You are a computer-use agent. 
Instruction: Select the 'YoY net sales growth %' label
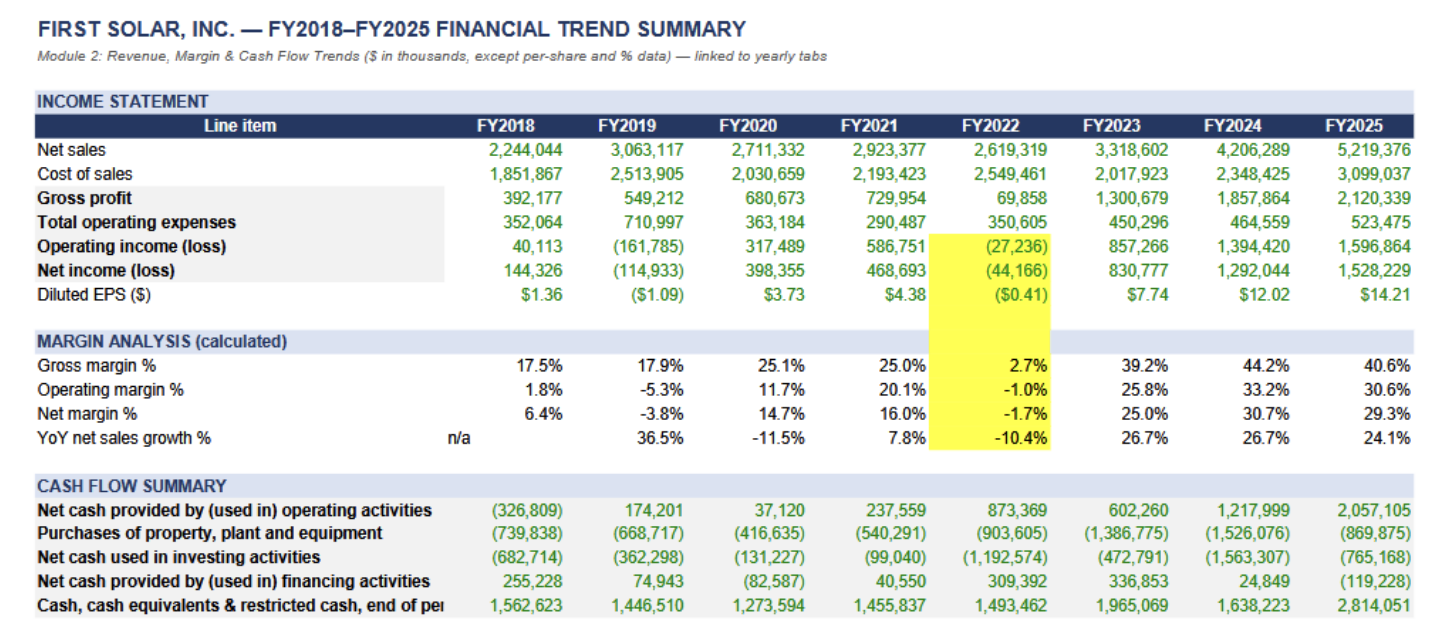click(124, 438)
